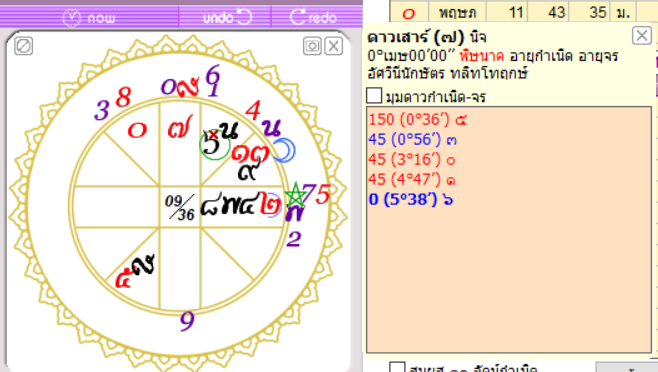Click the redo button
658x372 pixels.
313,18
